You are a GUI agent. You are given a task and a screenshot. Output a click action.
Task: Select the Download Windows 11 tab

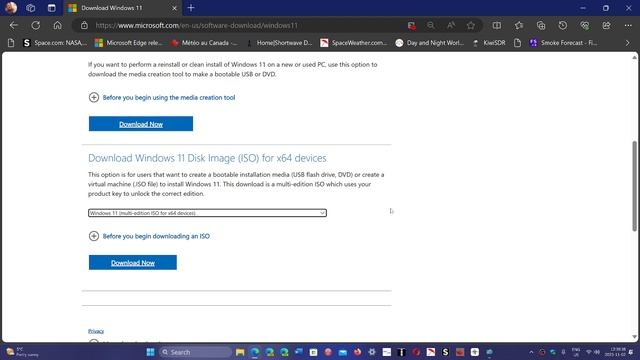point(122,8)
